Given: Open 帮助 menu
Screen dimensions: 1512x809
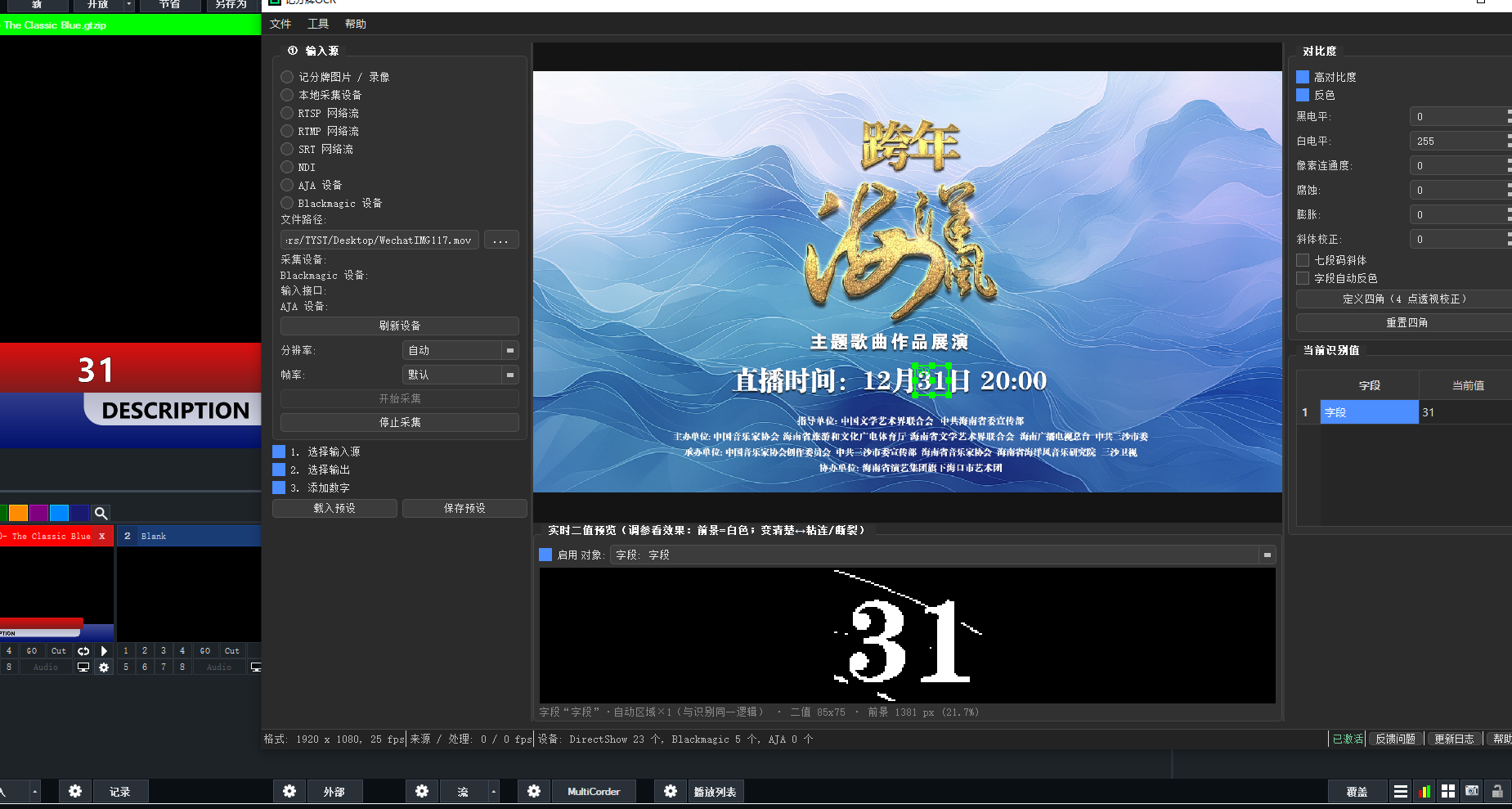Looking at the screenshot, I should [356, 24].
